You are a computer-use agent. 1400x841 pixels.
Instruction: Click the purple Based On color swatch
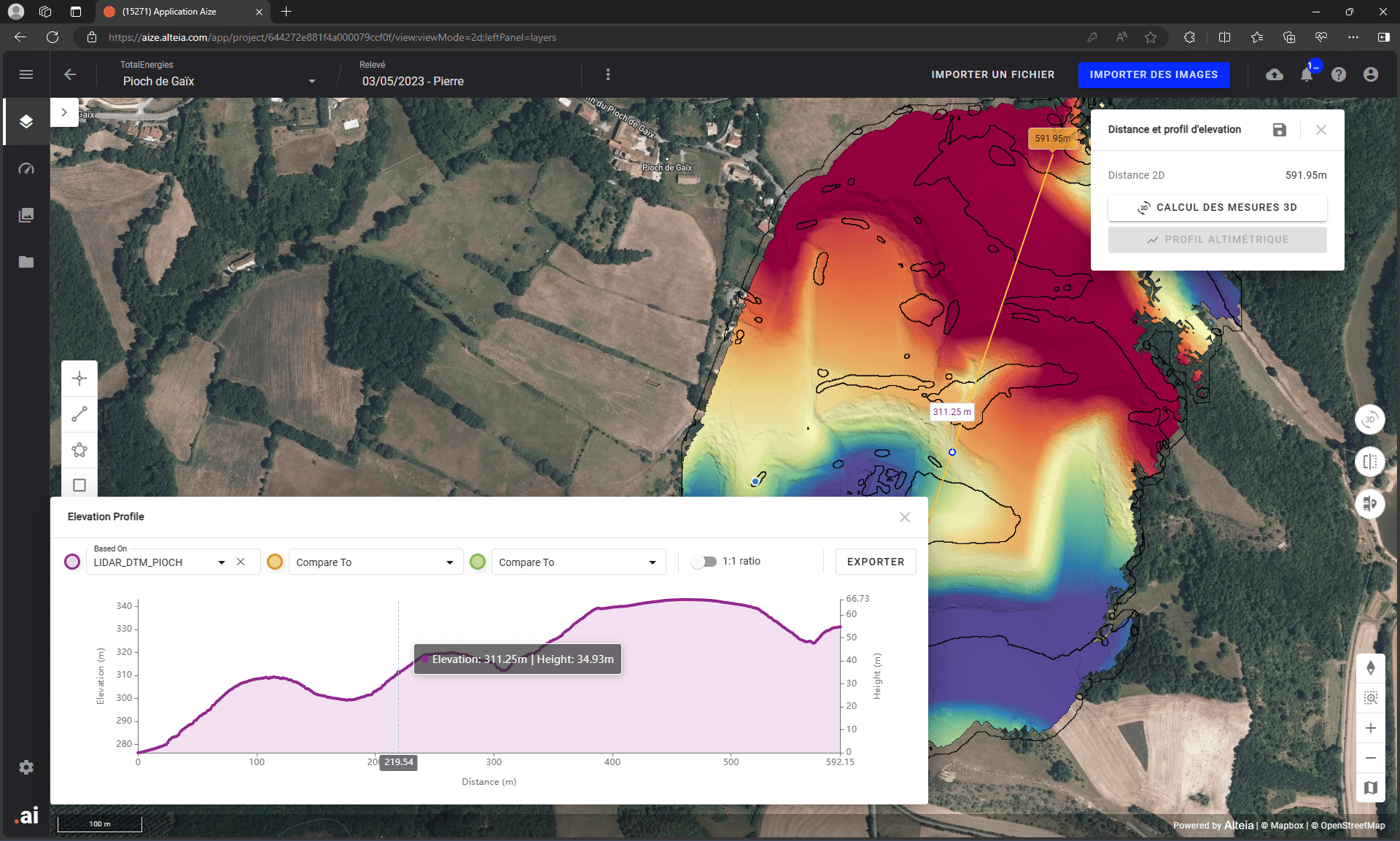(72, 562)
